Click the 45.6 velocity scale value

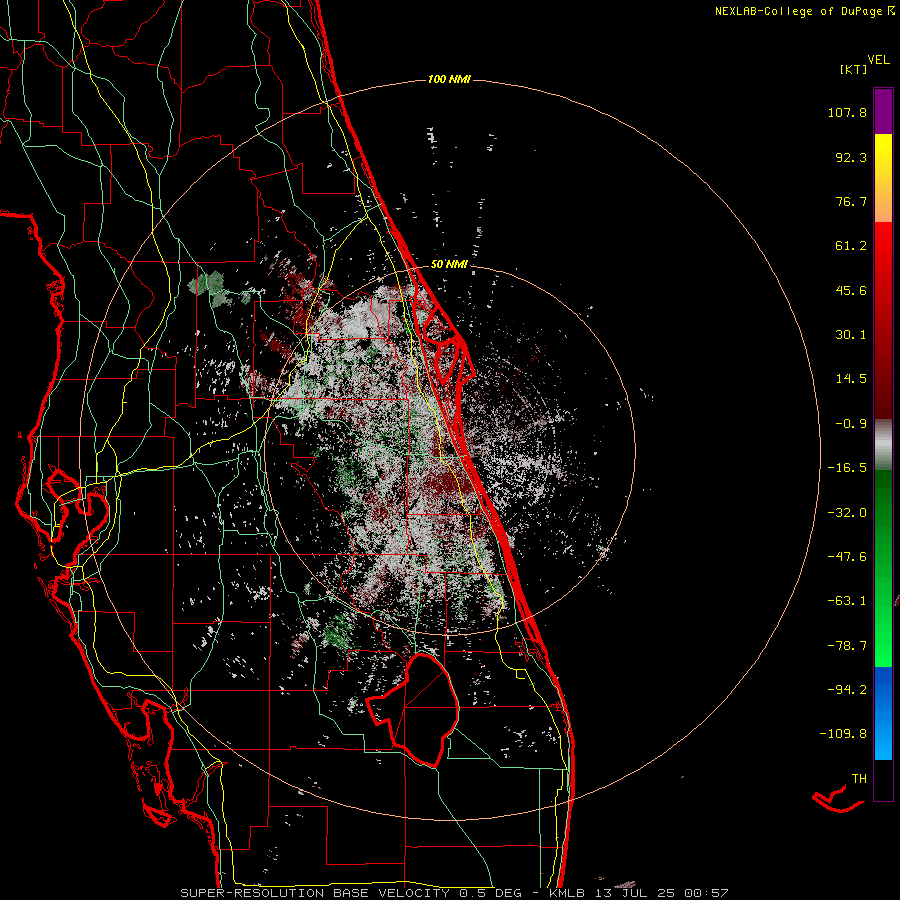[x=851, y=290]
